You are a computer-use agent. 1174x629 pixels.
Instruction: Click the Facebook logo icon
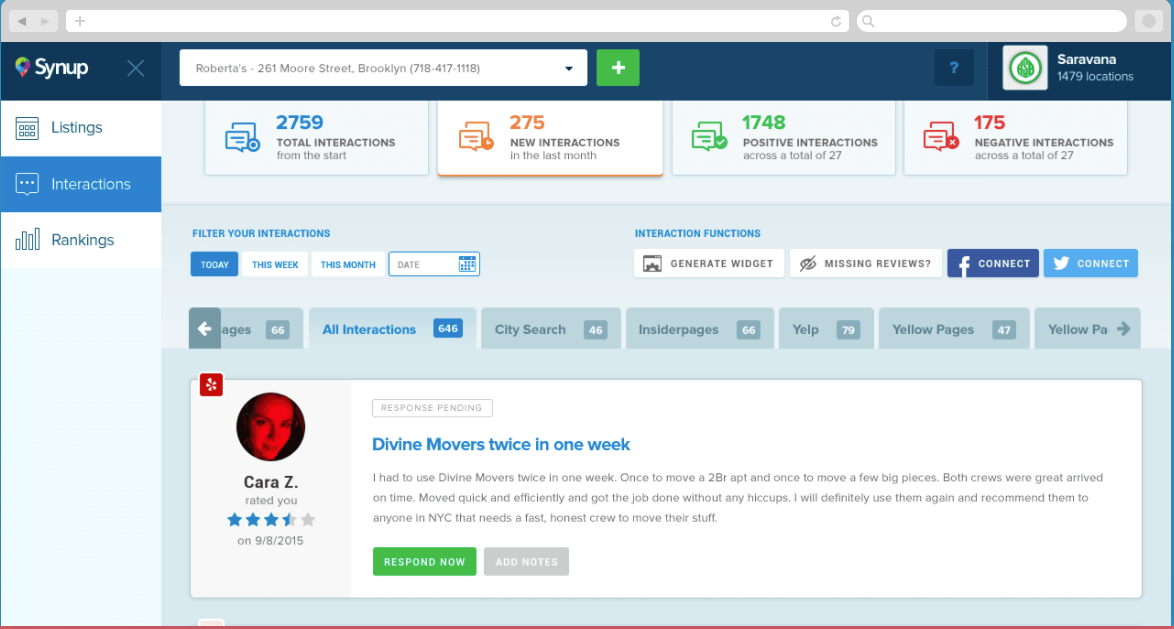(964, 264)
